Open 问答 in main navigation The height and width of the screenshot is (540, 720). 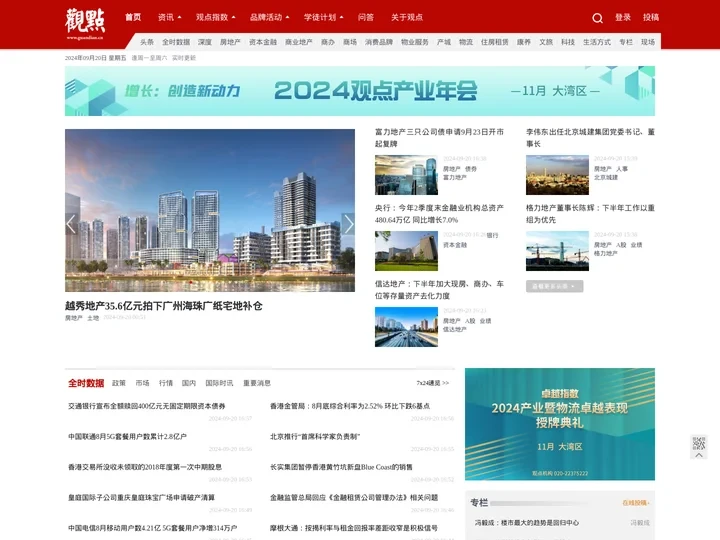pyautogui.click(x=366, y=17)
